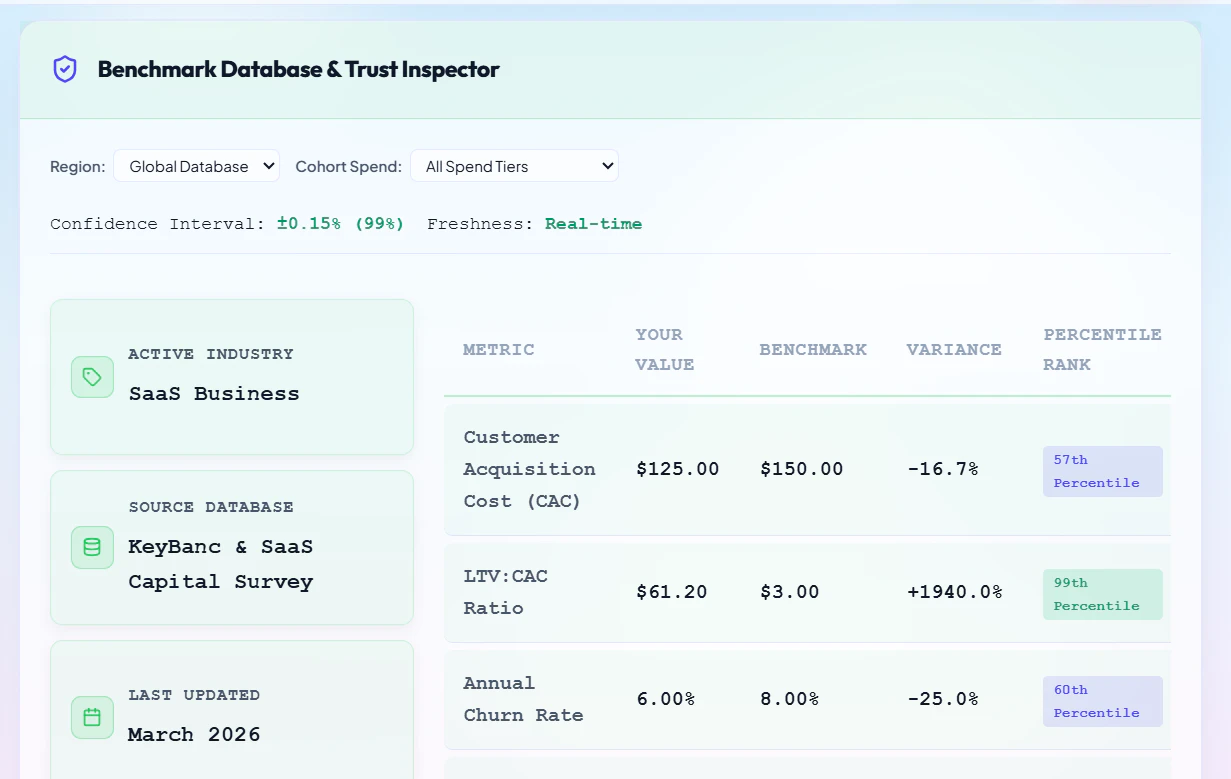Click the $61.20 value cell
Image resolution: width=1231 pixels, height=779 pixels.
(x=671, y=592)
